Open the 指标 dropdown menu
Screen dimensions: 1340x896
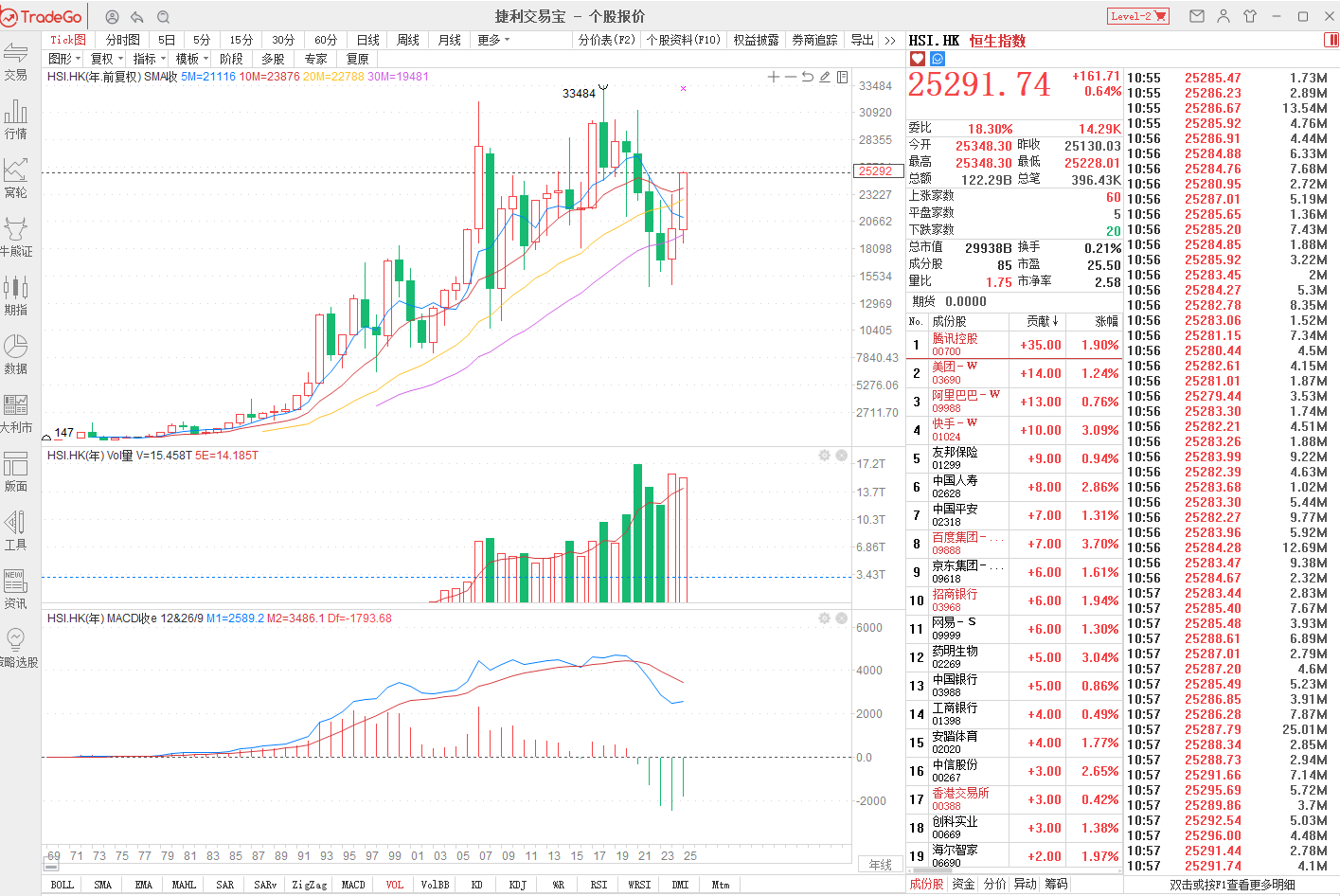149,59
